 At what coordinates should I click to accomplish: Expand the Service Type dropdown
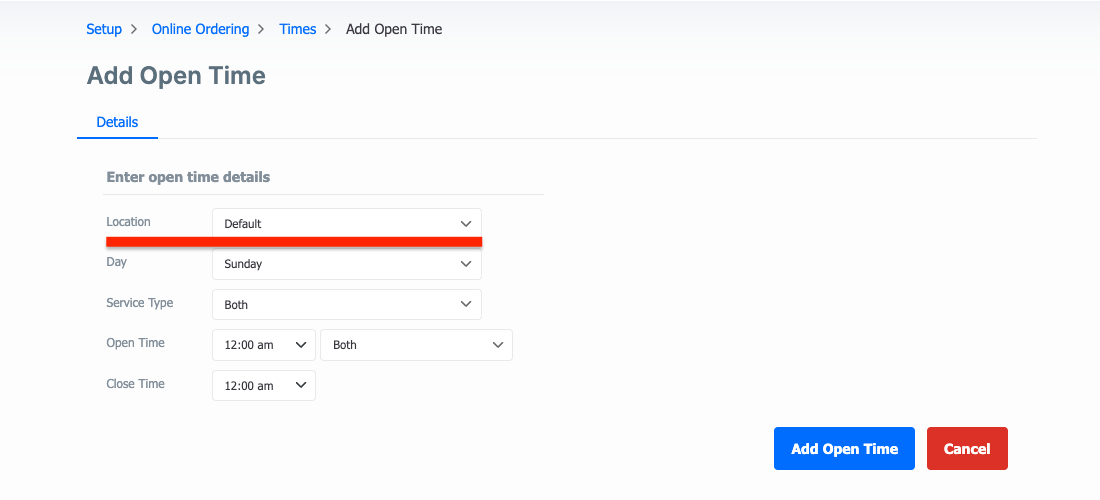coord(347,305)
